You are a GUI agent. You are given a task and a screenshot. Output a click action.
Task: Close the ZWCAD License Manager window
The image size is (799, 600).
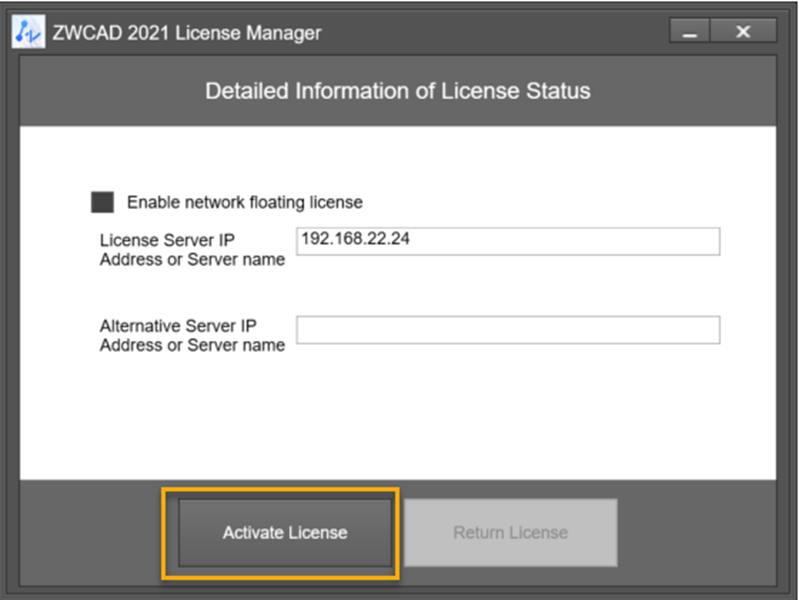743,31
